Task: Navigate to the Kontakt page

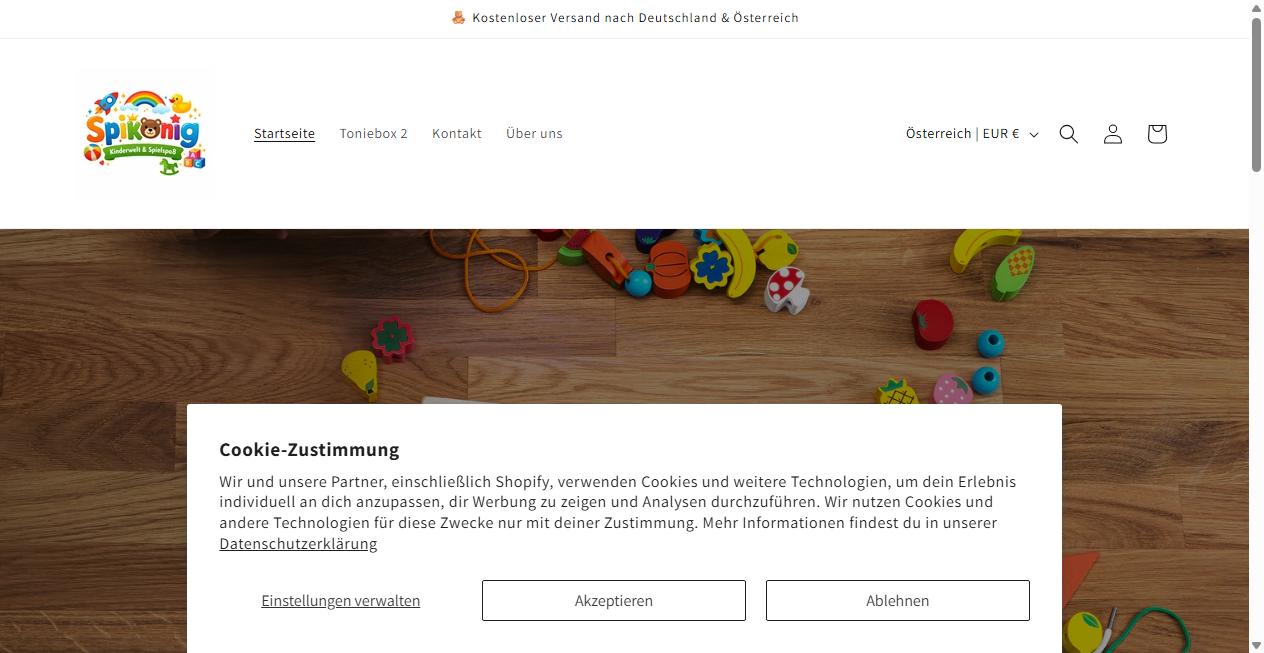Action: pos(456,133)
